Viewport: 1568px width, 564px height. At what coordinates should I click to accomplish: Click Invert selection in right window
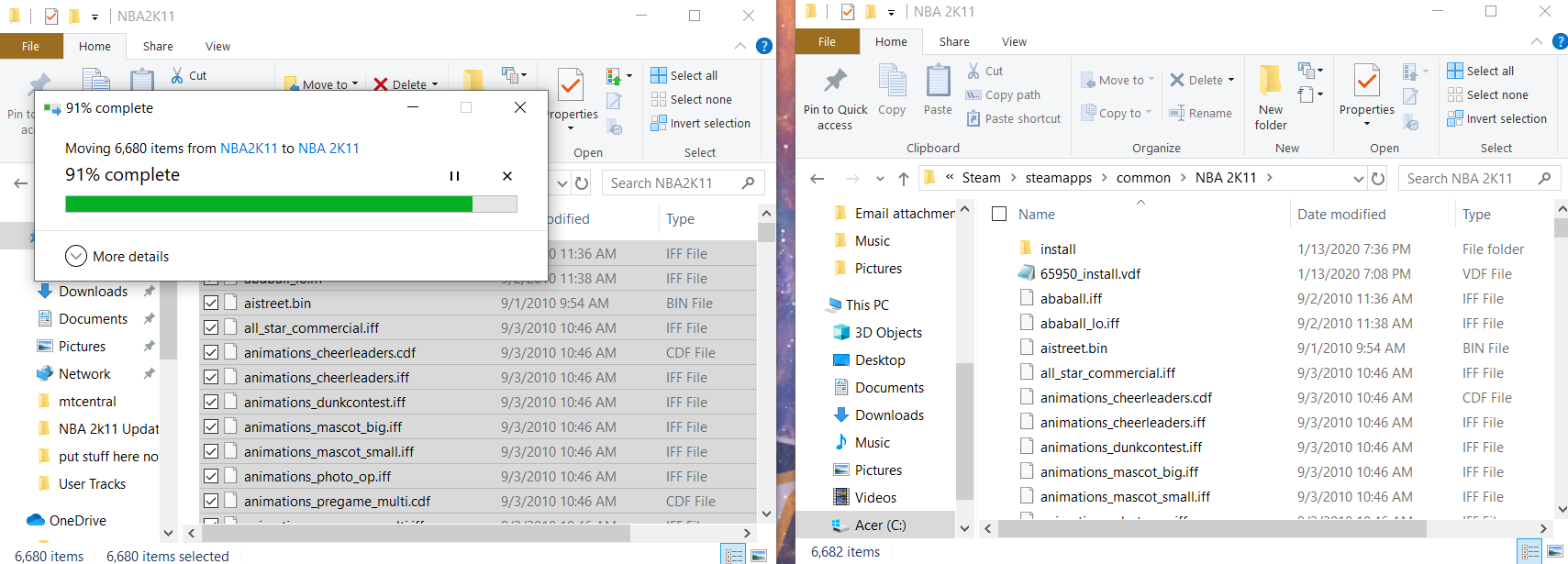tap(1496, 118)
